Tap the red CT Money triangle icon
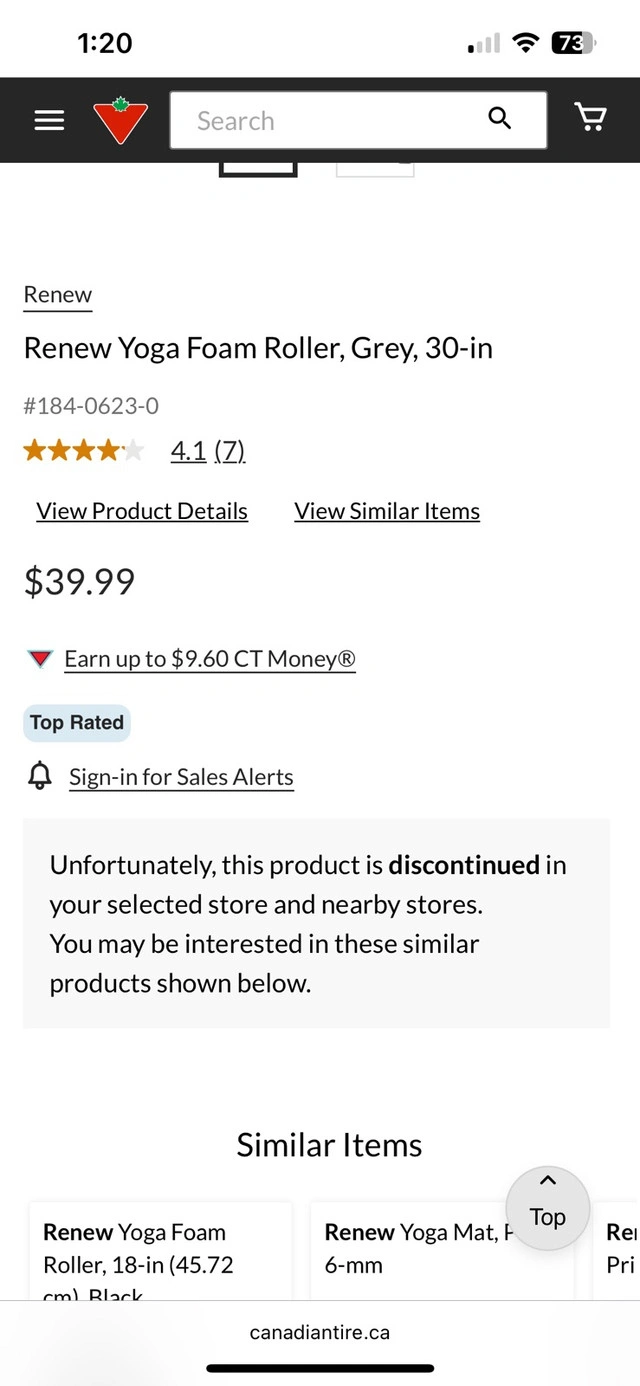Image resolution: width=640 pixels, height=1386 pixels. coord(40,659)
